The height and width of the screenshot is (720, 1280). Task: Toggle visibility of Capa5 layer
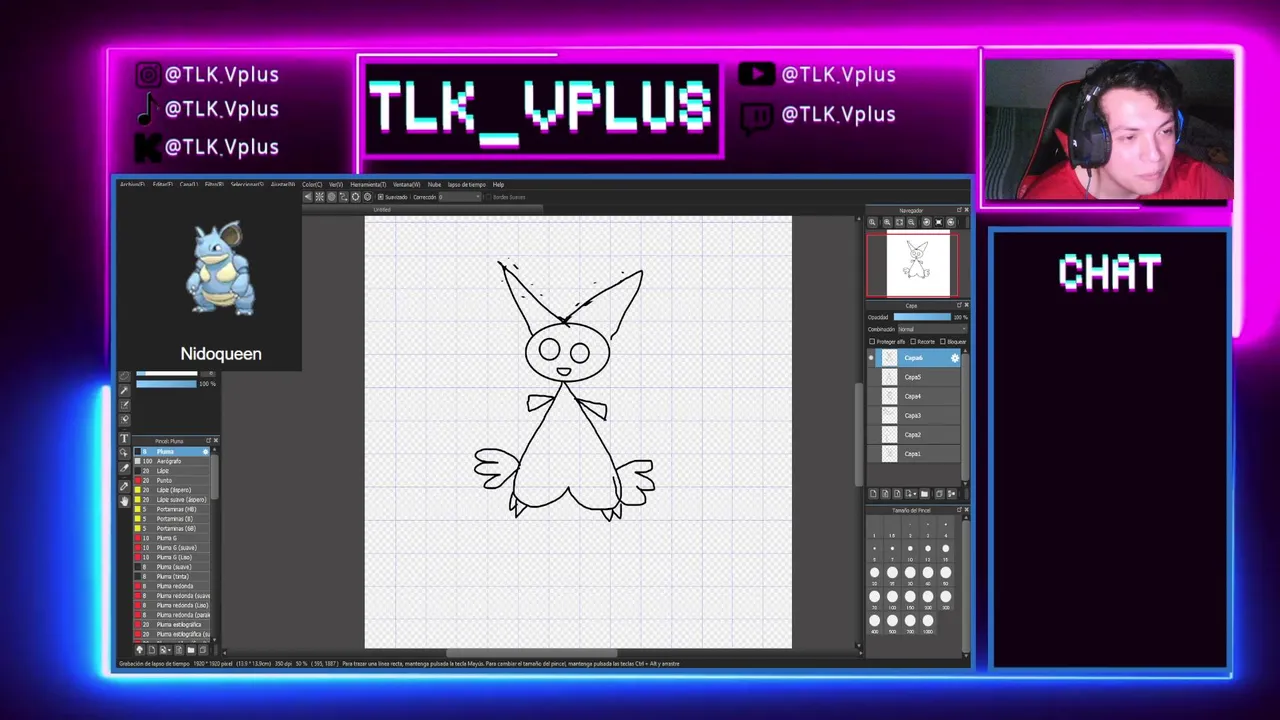(x=871, y=377)
